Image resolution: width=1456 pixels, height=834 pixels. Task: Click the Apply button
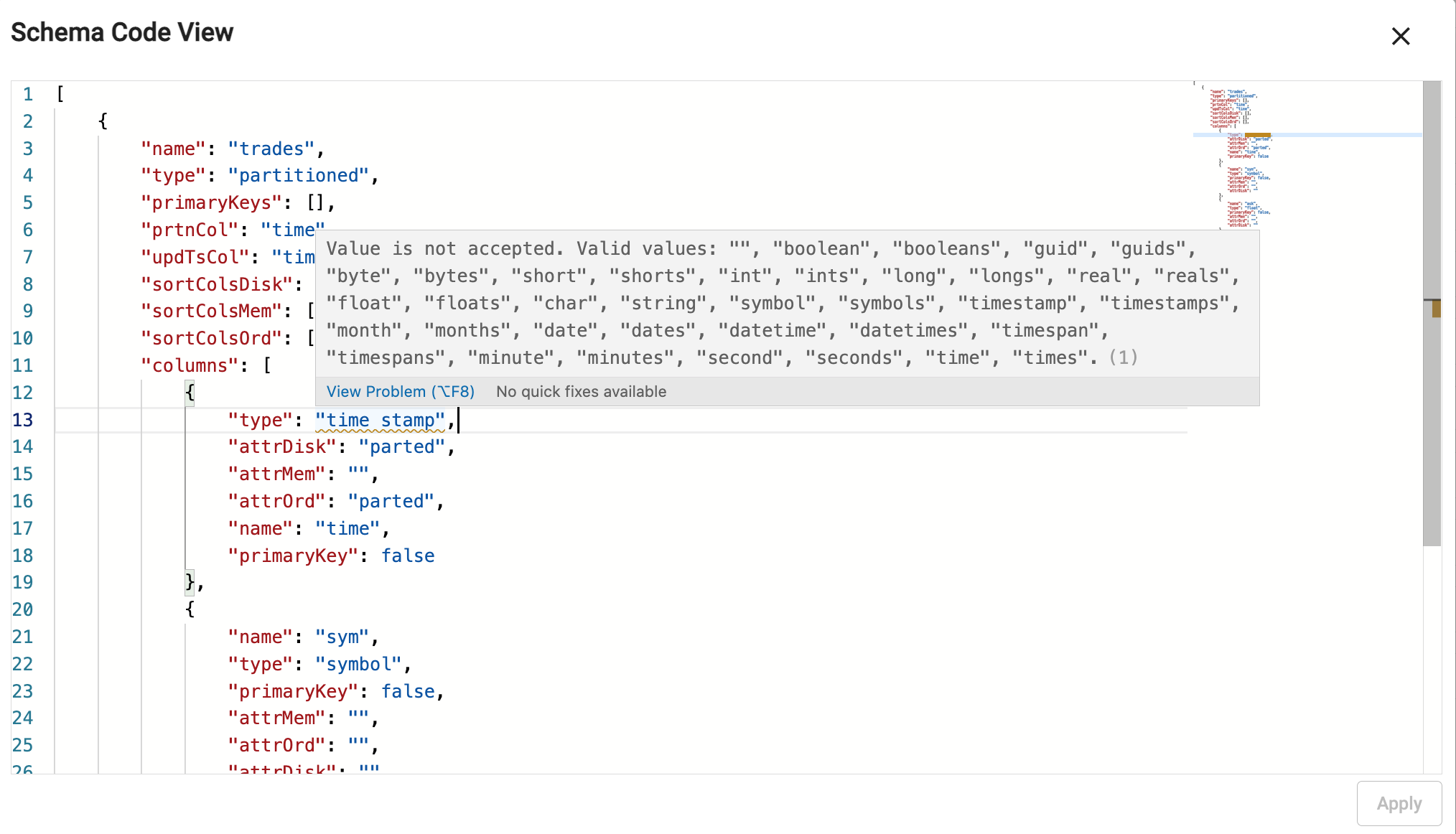pyautogui.click(x=1398, y=803)
